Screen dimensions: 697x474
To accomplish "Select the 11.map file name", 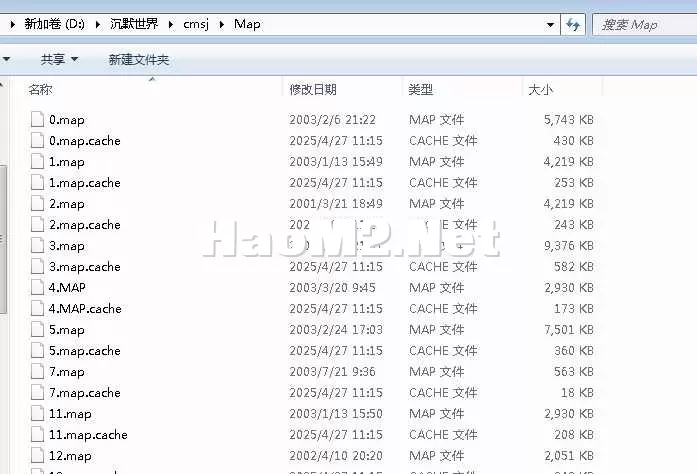I will 70,414.
